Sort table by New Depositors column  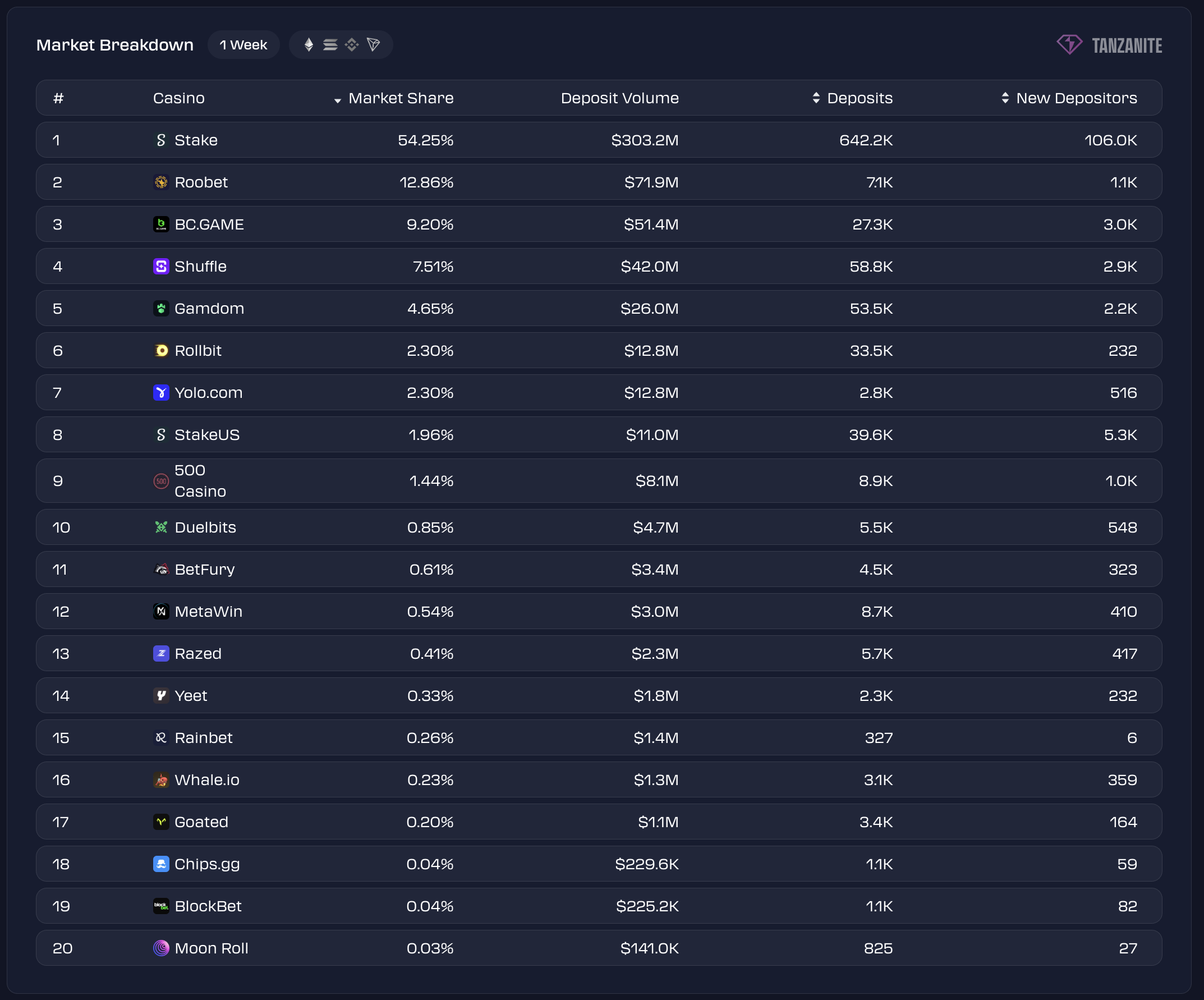click(1004, 98)
